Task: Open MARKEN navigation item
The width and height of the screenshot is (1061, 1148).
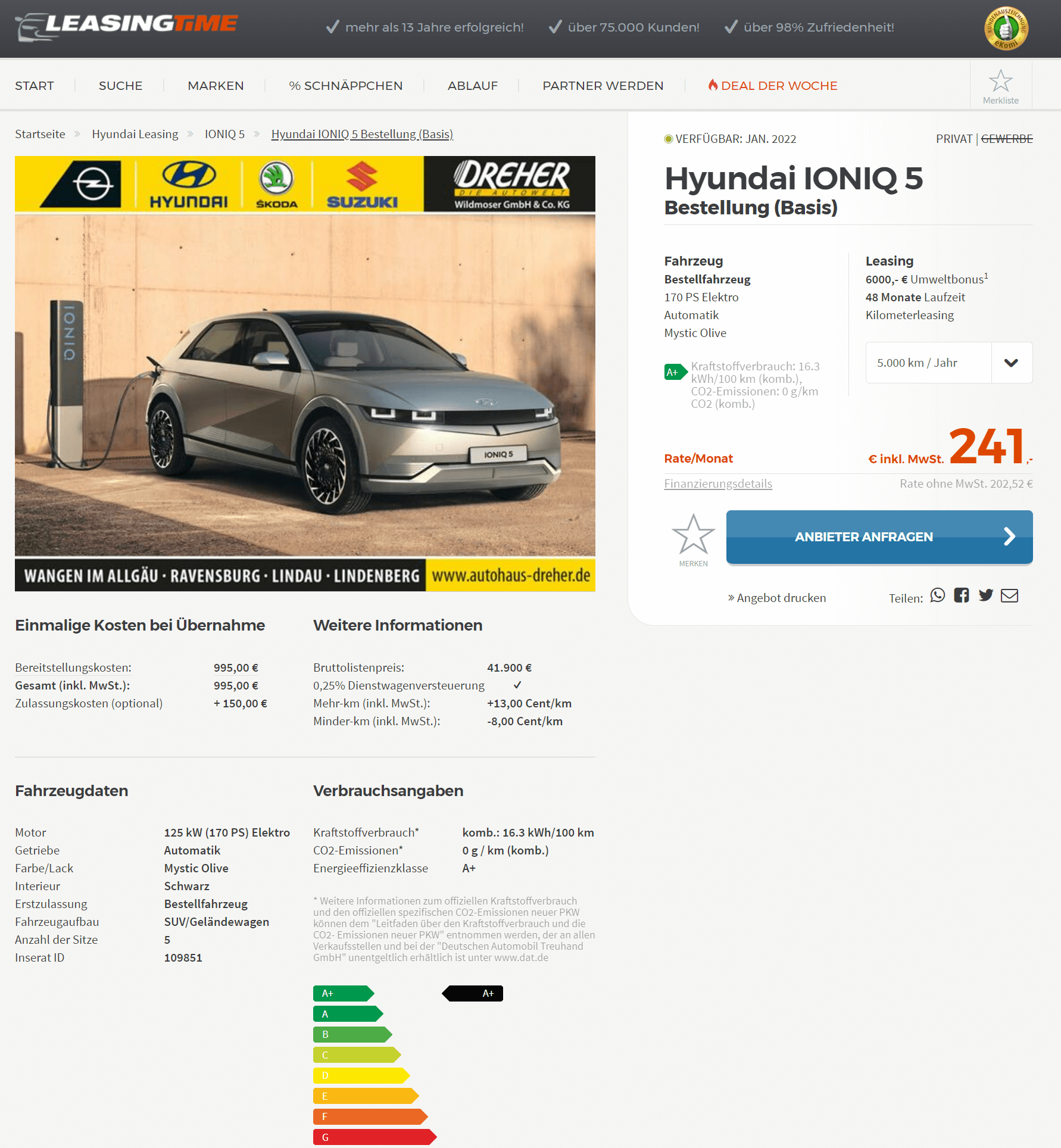Action: pos(216,86)
